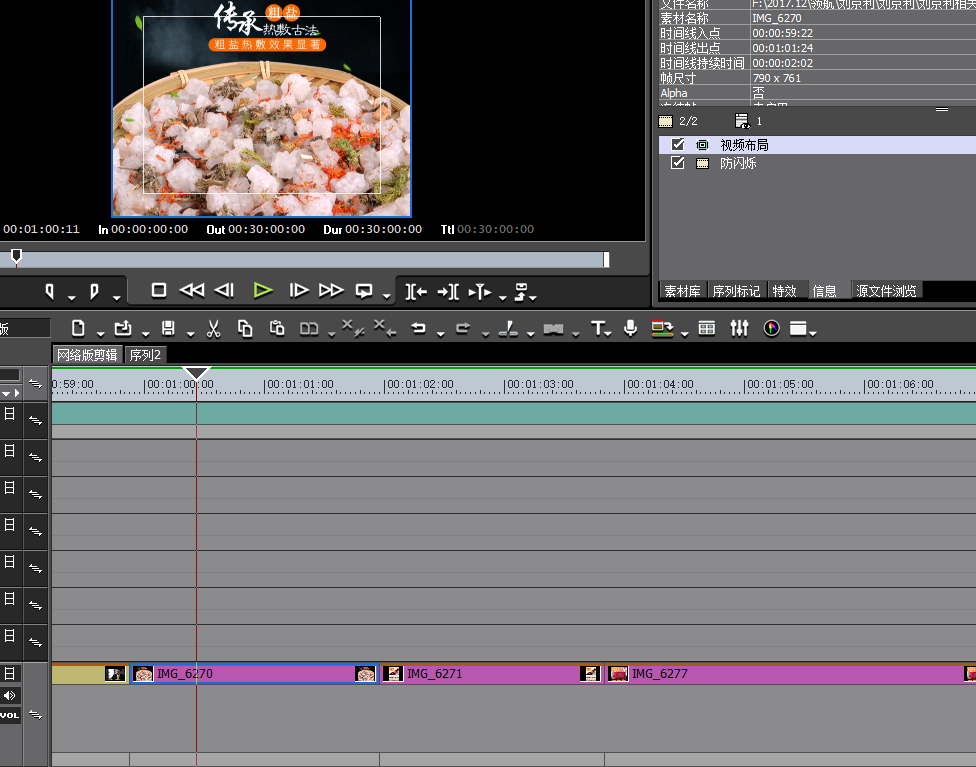Screen dimensions: 976x767
Task: Open the dropdown arrow beside the New Sequence icon
Action: click(100, 334)
